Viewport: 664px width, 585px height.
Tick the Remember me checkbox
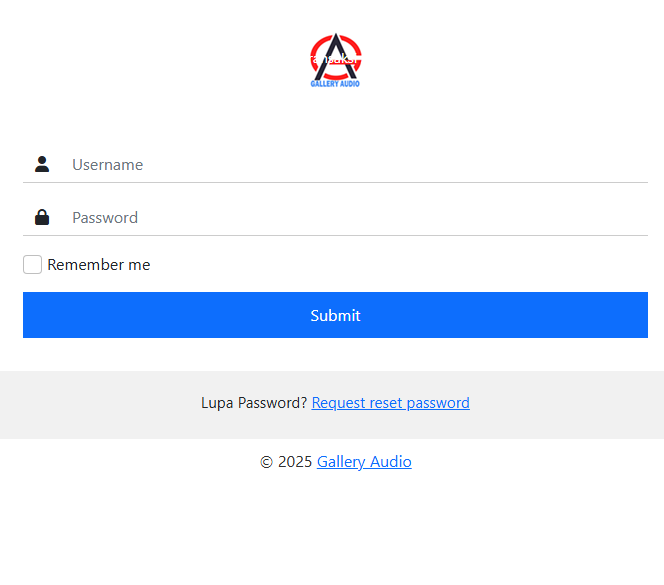[33, 265]
